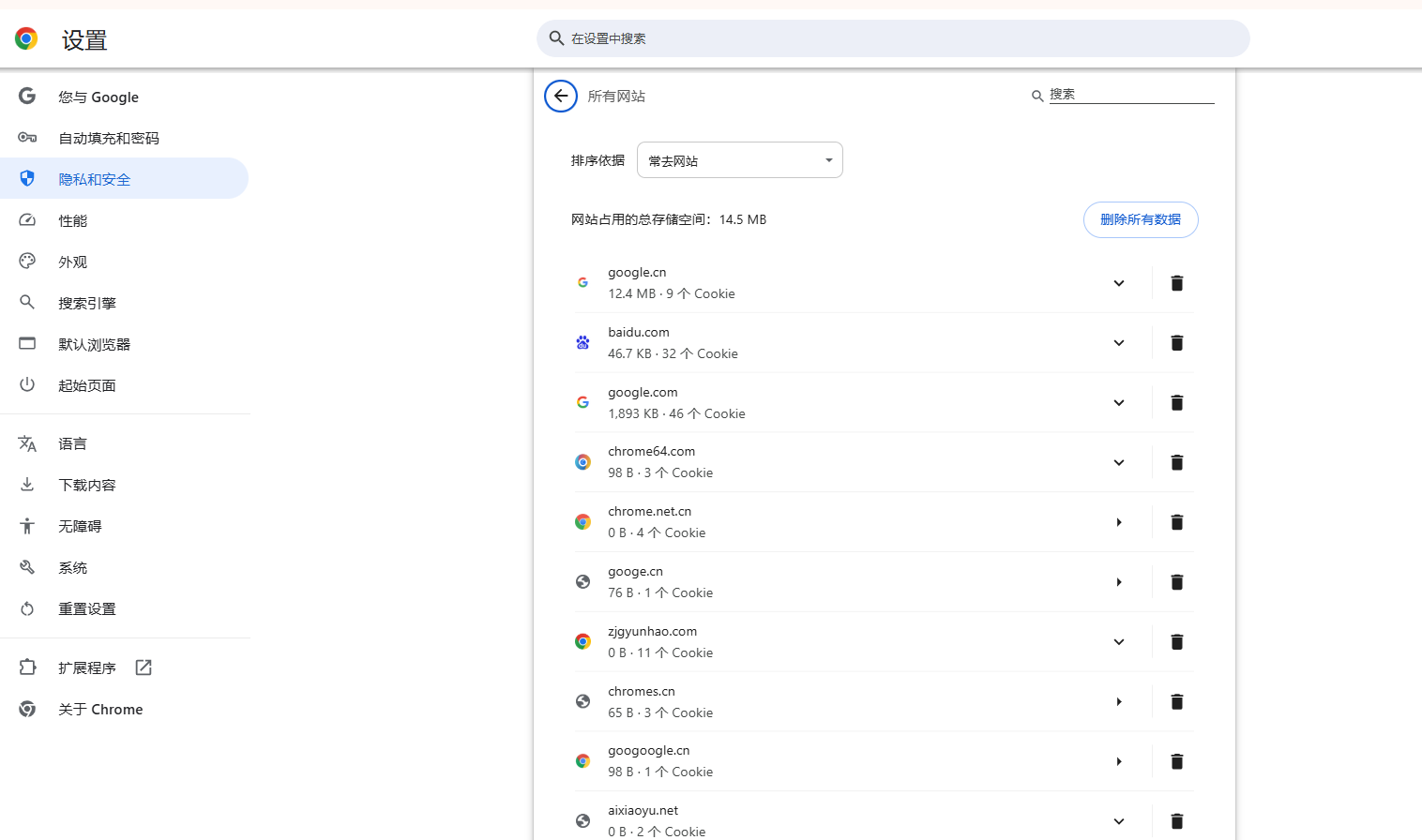Click the 网站占用的总存储空间 14.5 MB text
Screen dimensions: 1422x840
click(669, 219)
